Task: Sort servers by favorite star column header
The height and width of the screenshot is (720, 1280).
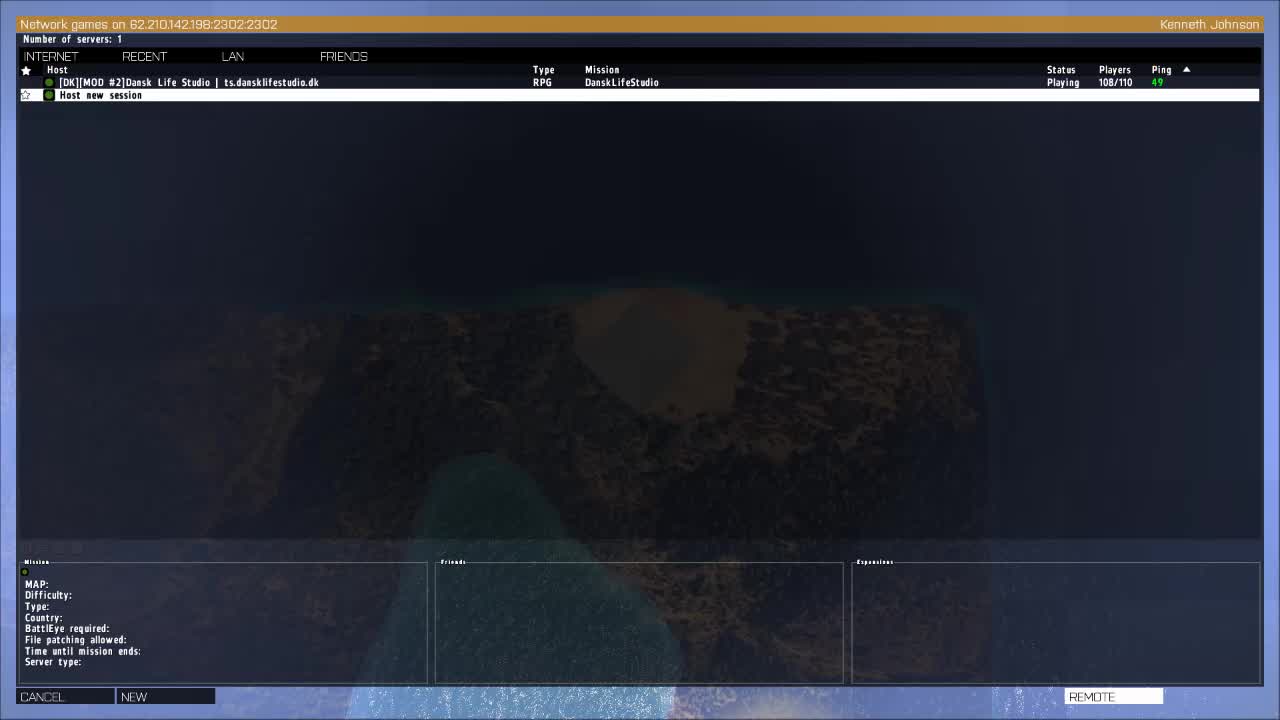Action: pyautogui.click(x=26, y=70)
